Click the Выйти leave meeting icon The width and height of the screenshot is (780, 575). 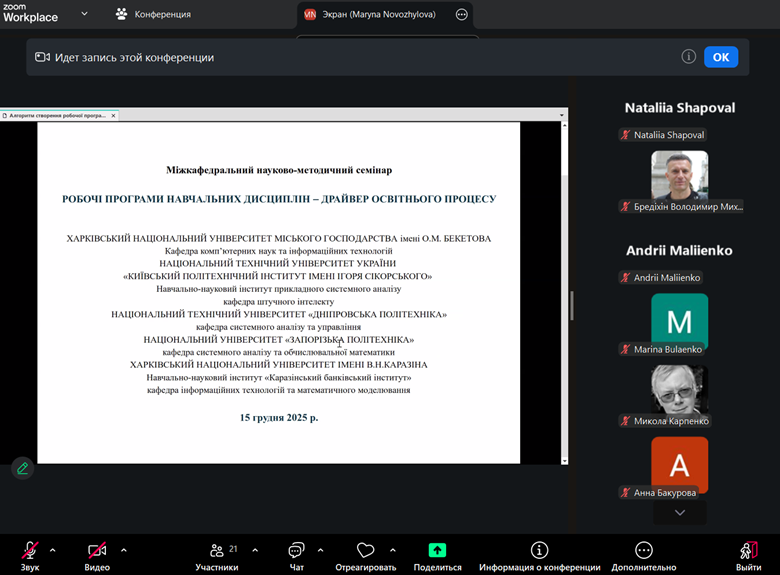pyautogui.click(x=748, y=550)
